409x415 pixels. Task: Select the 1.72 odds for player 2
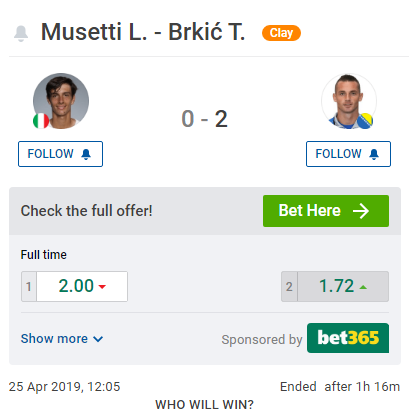click(335, 286)
